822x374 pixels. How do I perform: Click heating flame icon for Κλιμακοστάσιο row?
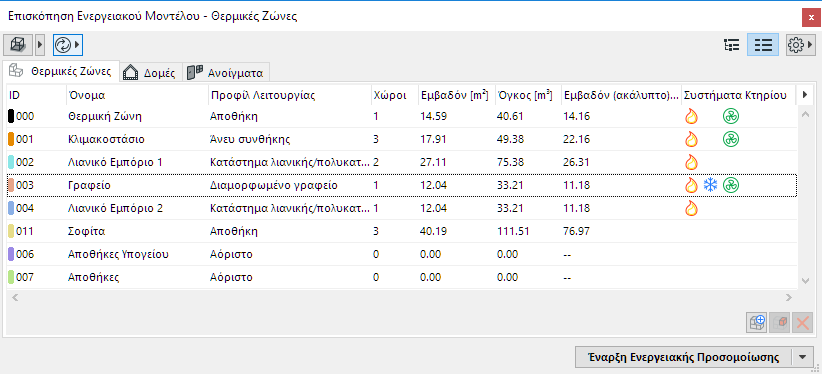(x=691, y=139)
